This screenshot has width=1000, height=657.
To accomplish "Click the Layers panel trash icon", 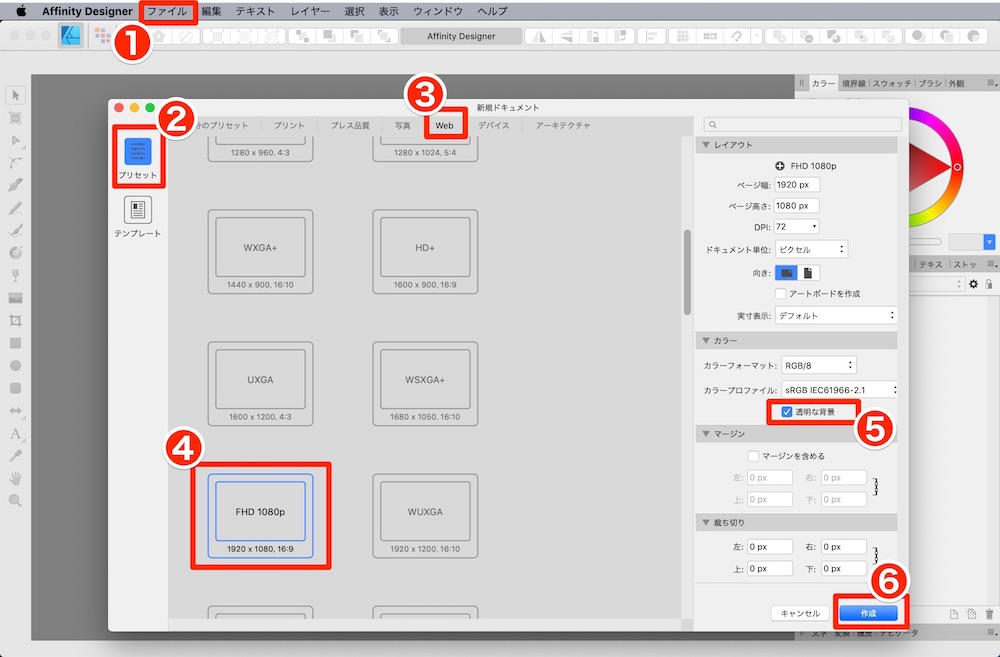I will pyautogui.click(x=989, y=615).
